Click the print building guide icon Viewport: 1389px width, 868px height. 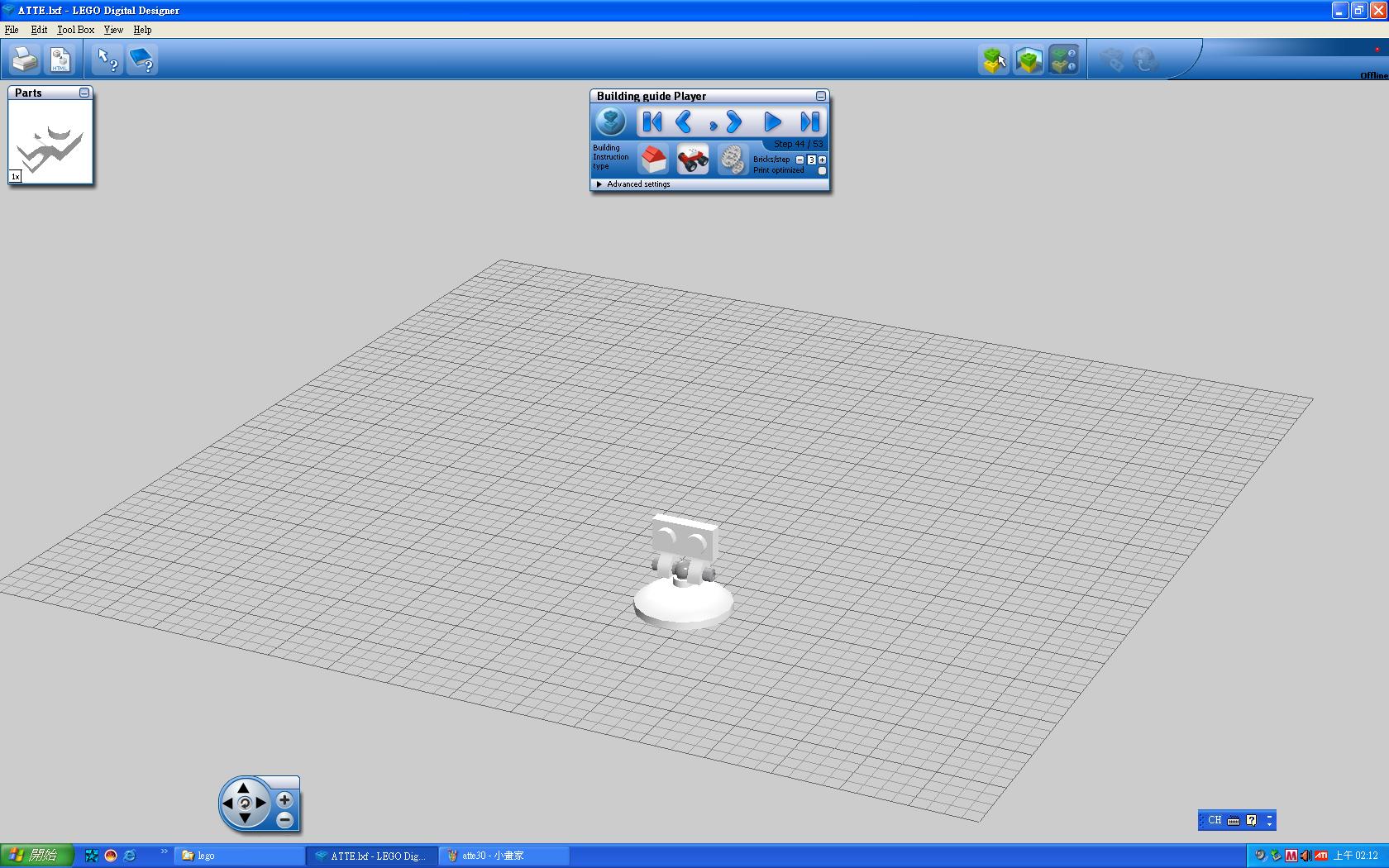click(x=25, y=60)
